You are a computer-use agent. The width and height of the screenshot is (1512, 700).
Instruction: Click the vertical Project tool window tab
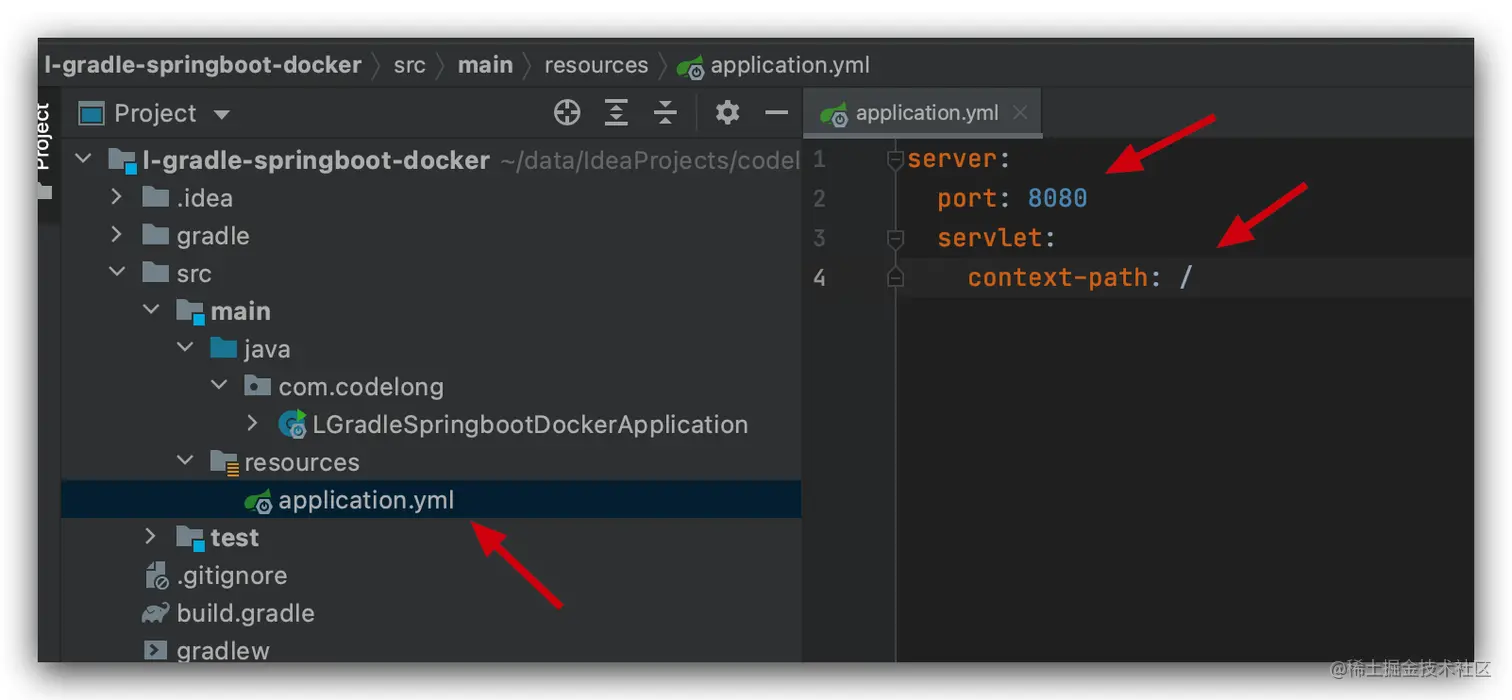click(43, 137)
